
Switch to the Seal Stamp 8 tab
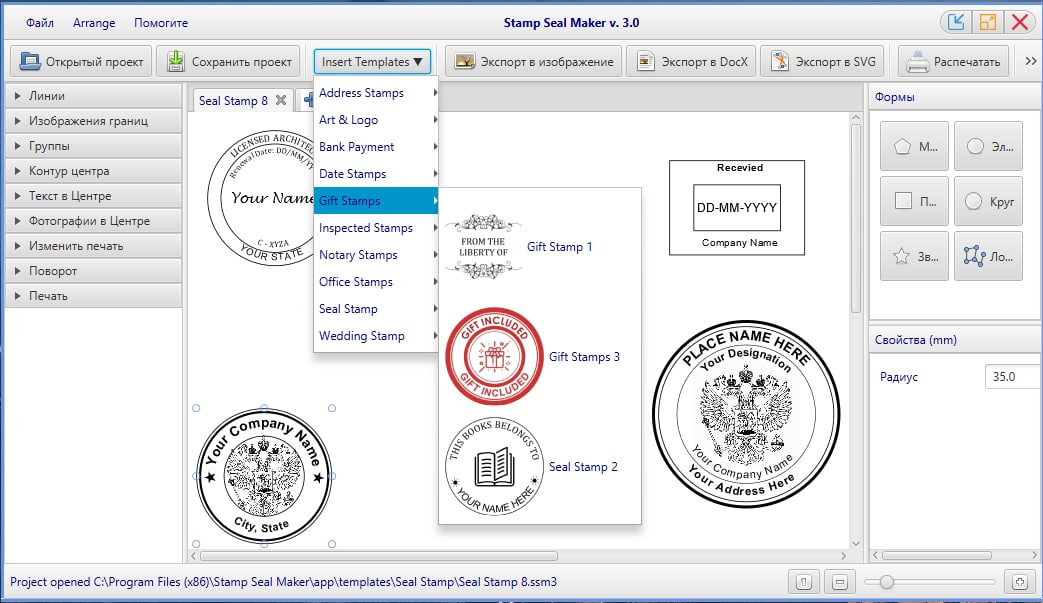click(x=233, y=100)
